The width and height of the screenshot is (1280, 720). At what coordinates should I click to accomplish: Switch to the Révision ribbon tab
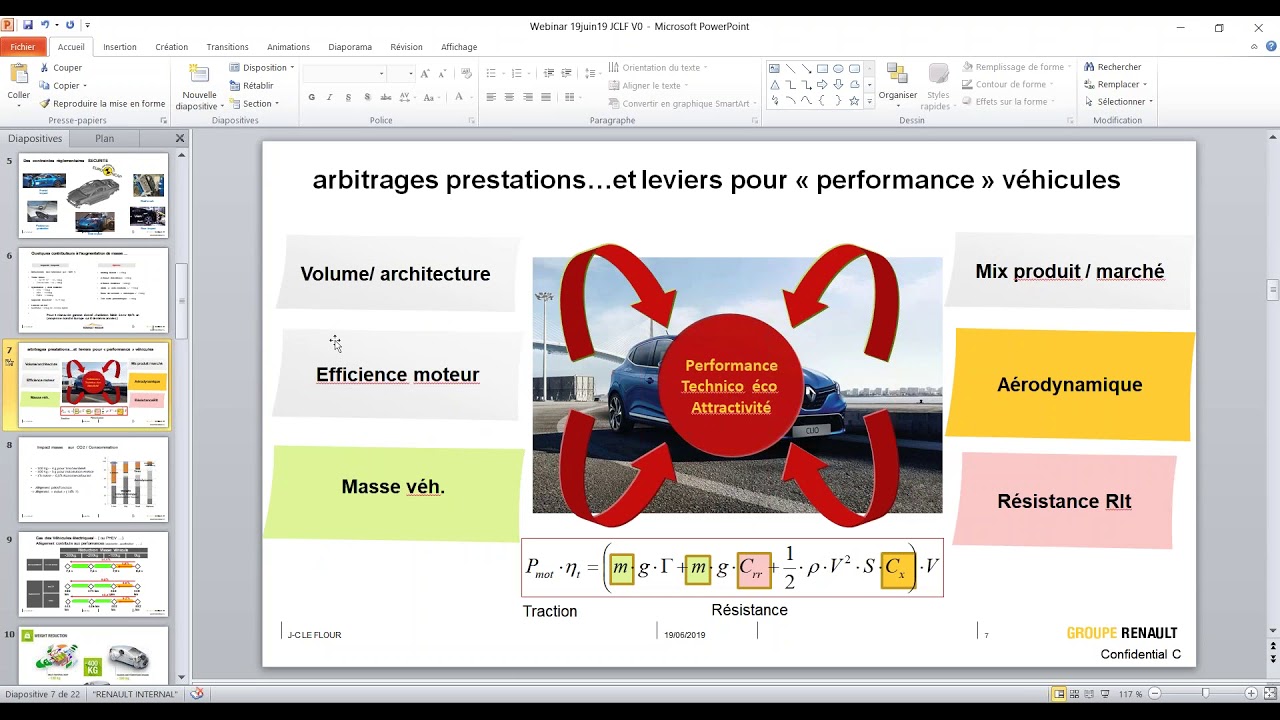[x=406, y=47]
